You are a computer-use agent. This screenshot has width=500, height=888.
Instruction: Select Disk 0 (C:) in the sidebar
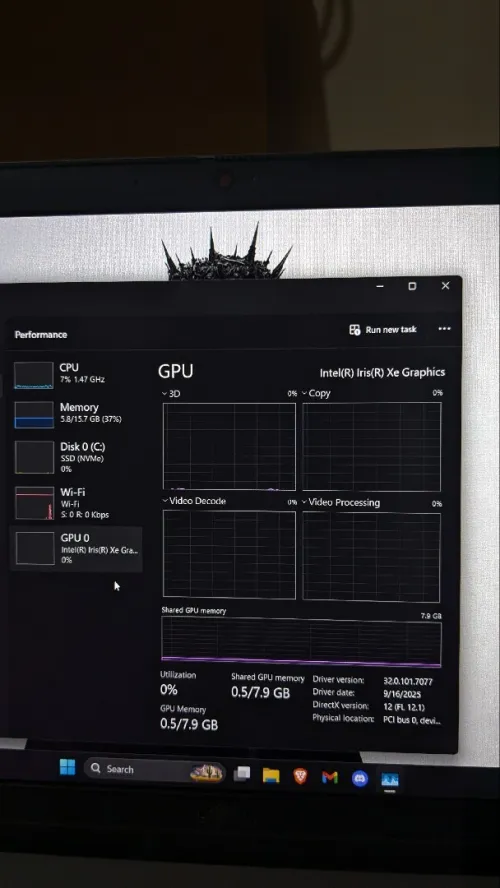[x=76, y=457]
